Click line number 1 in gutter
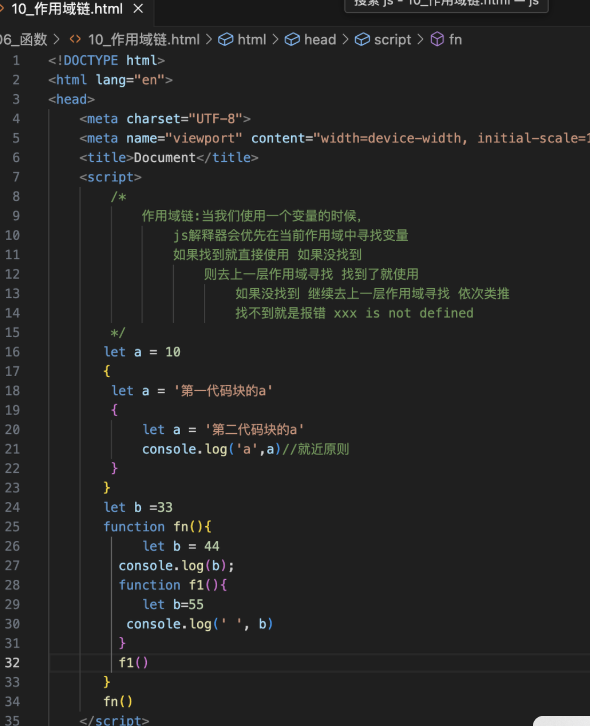This screenshot has width=590, height=726. (x=16, y=60)
